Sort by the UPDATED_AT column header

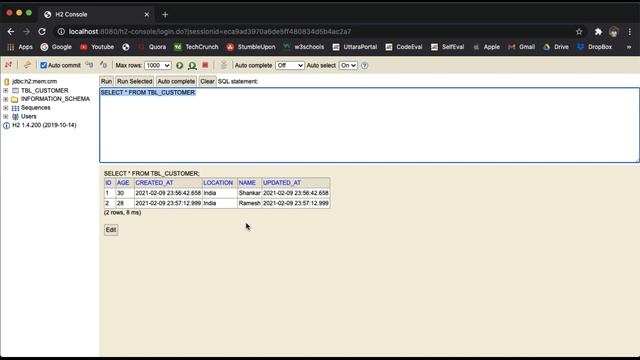(x=282, y=183)
